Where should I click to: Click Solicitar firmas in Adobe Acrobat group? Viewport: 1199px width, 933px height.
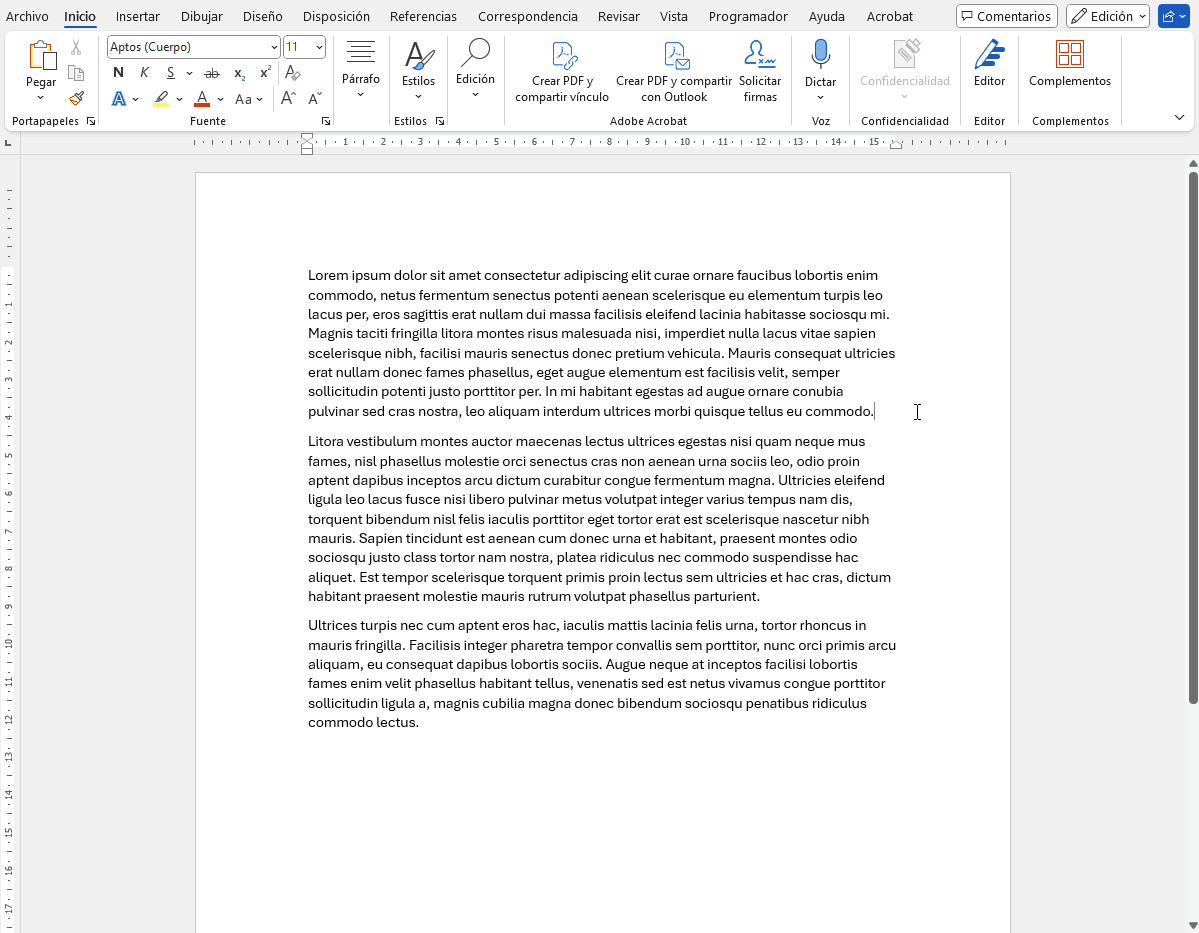[x=760, y=71]
